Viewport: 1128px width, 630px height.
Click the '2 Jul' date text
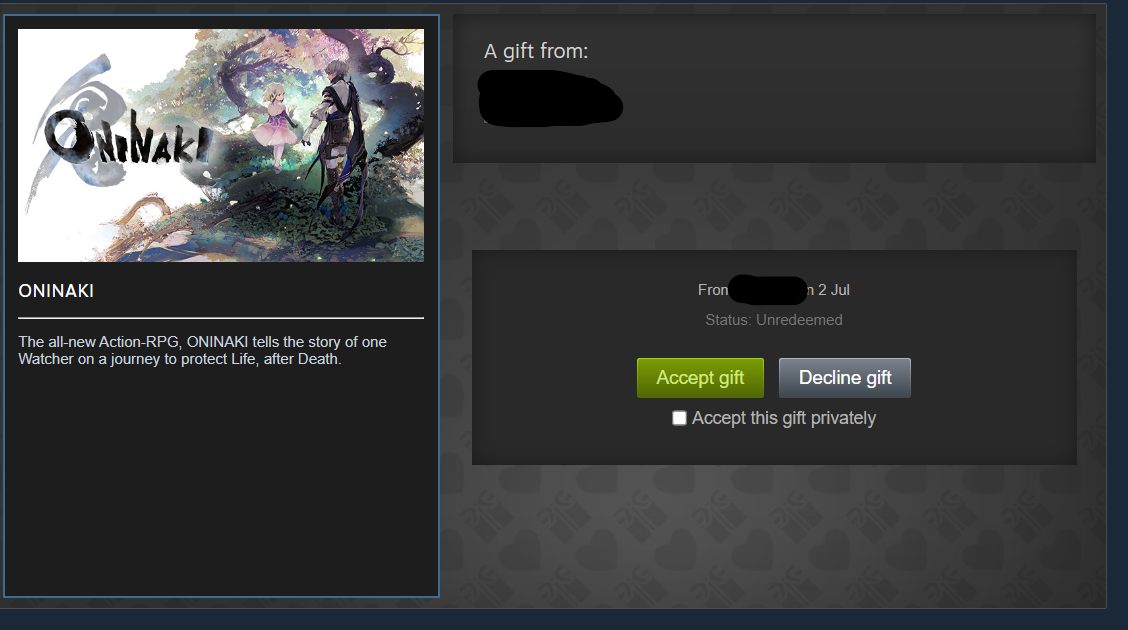pos(834,290)
